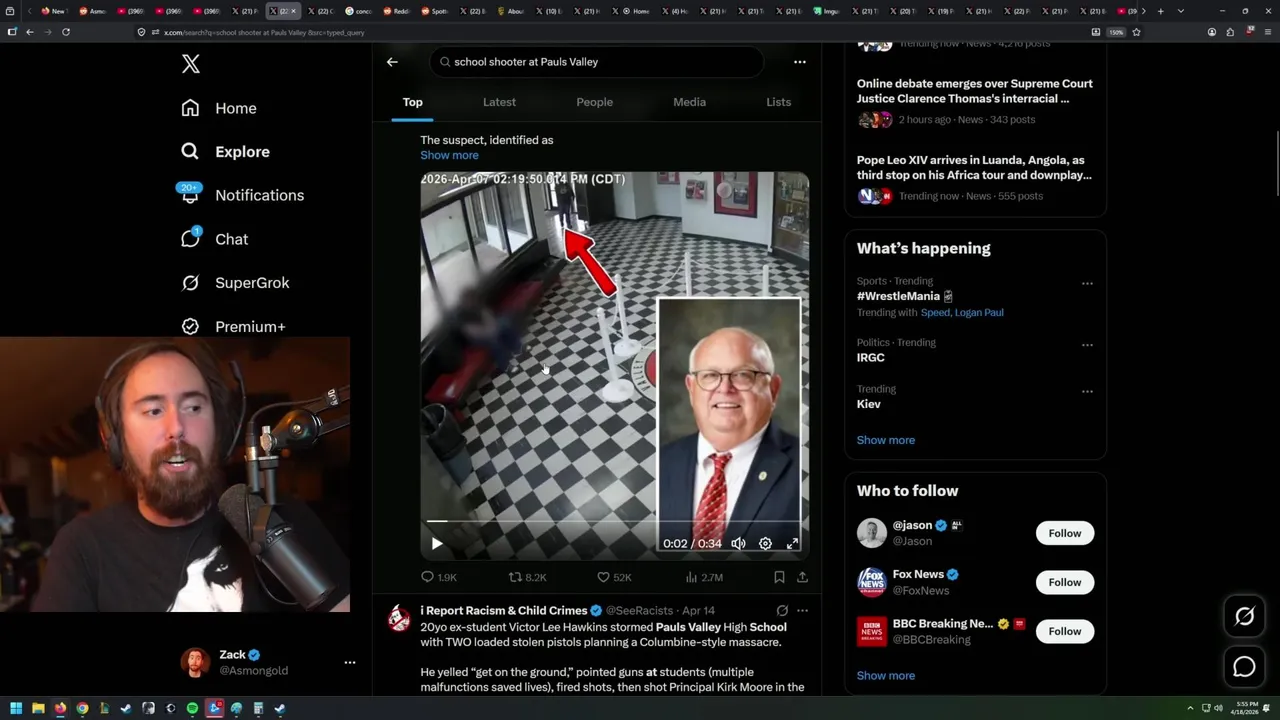Open a new browser tab with plus
The image size is (1280, 720).
point(1160,11)
